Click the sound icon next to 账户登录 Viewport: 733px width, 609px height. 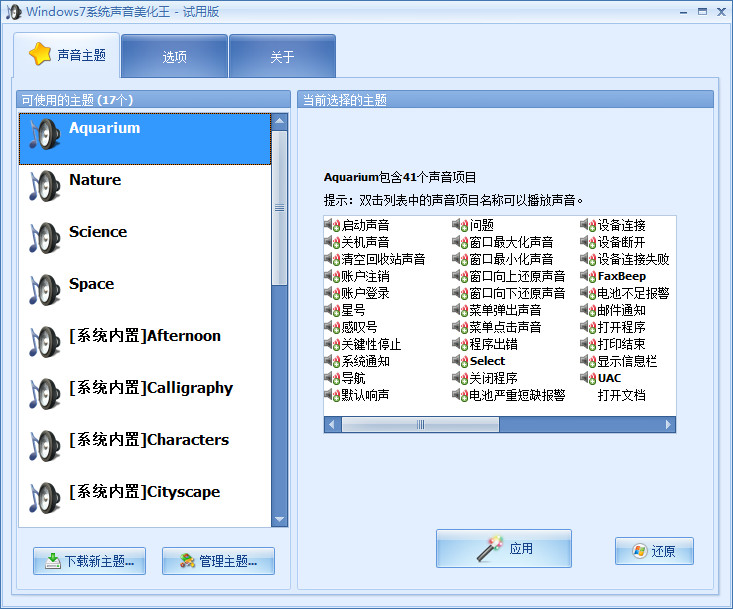click(332, 293)
